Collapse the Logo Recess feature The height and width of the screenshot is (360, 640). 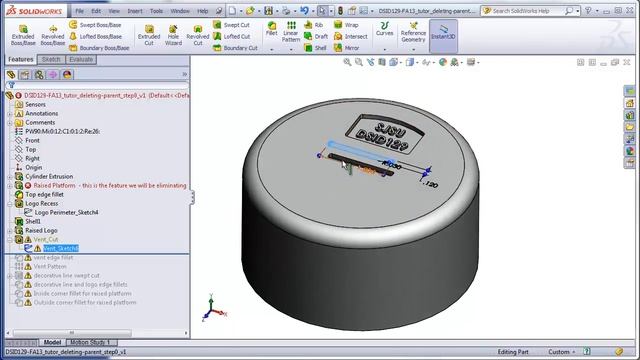tap(10, 204)
